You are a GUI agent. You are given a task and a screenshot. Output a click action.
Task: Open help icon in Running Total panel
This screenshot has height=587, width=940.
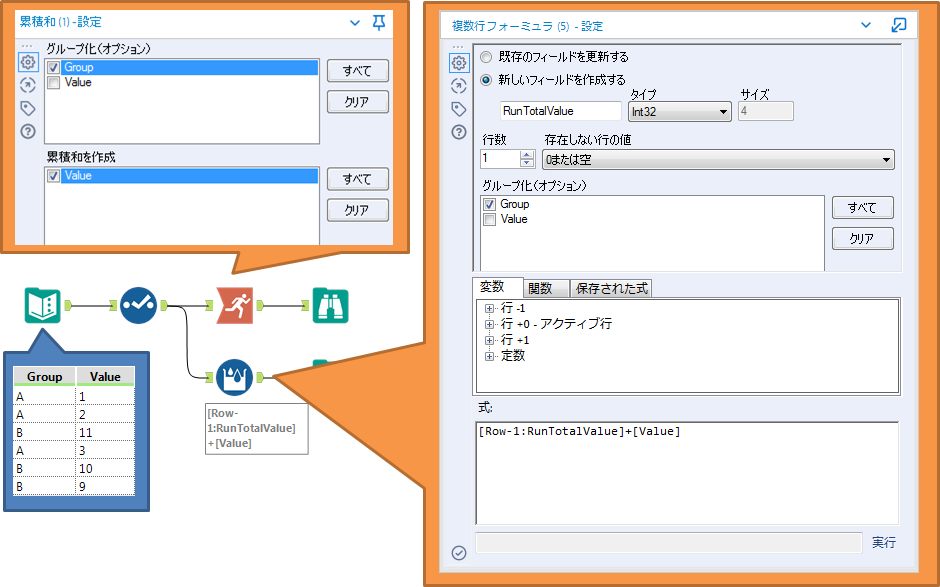tap(27, 131)
